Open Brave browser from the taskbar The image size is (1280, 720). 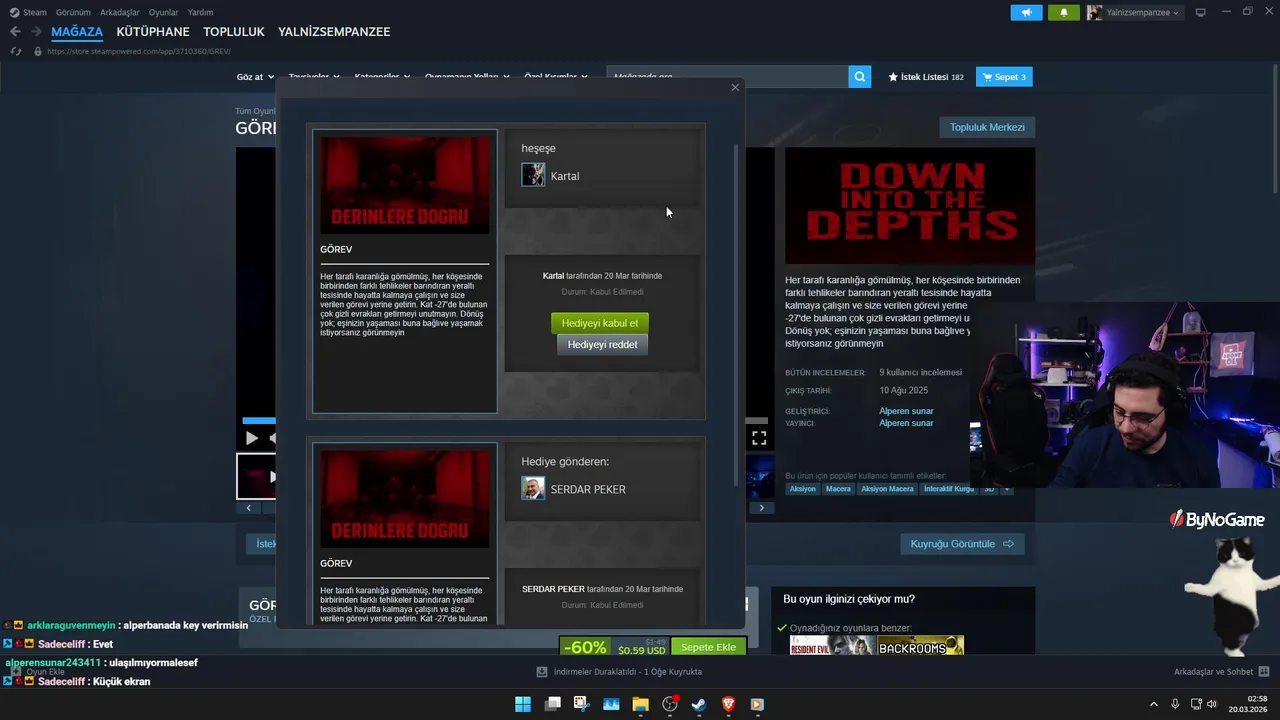[x=728, y=704]
